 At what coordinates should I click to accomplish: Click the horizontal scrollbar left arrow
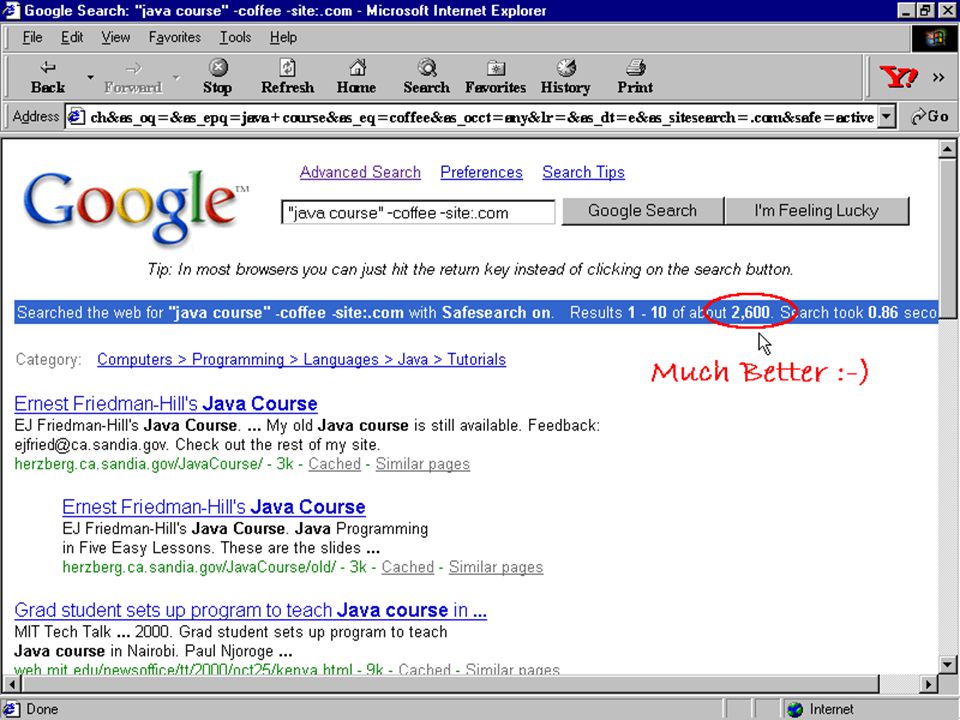pos(10,684)
